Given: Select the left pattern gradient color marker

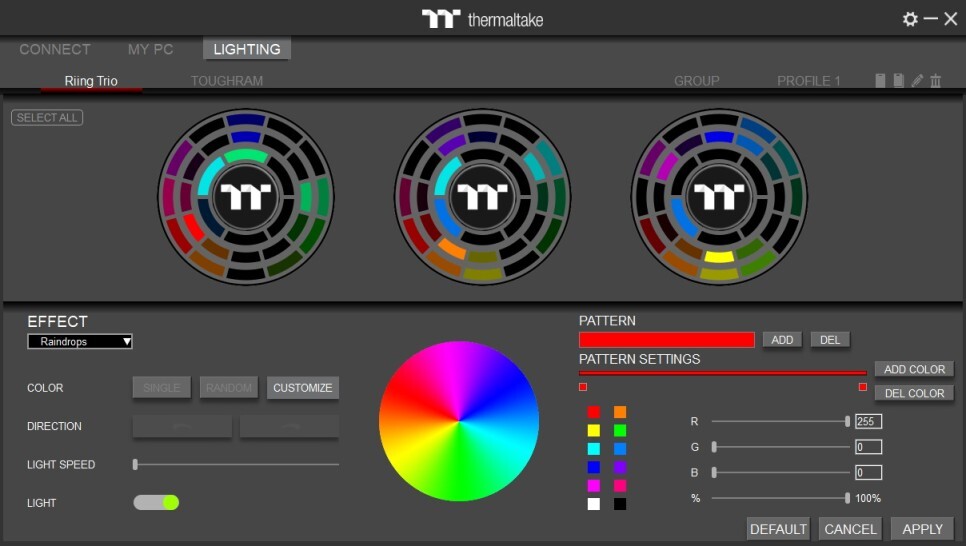Looking at the screenshot, I should click(x=583, y=387).
